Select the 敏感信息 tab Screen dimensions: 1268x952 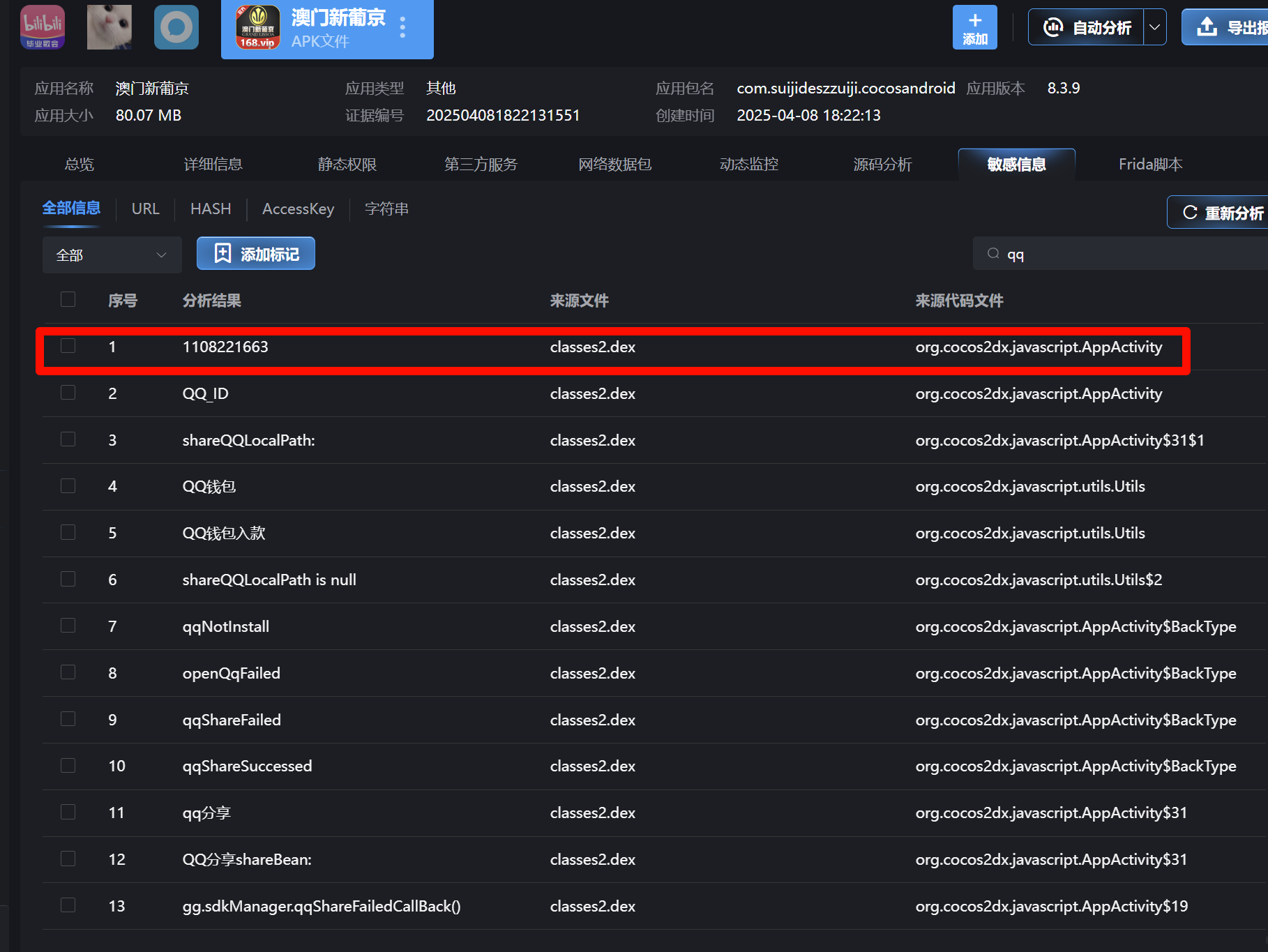pos(1017,165)
